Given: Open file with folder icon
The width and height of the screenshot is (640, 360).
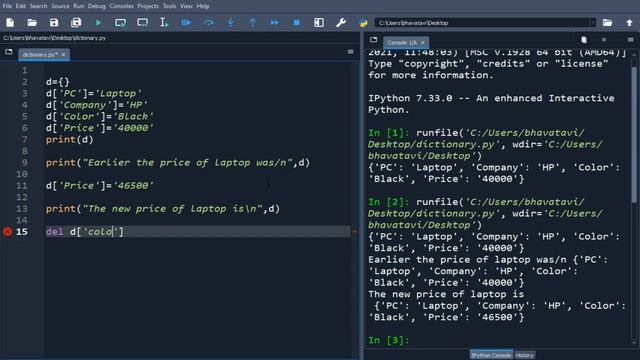Looking at the screenshot, I should [32, 23].
